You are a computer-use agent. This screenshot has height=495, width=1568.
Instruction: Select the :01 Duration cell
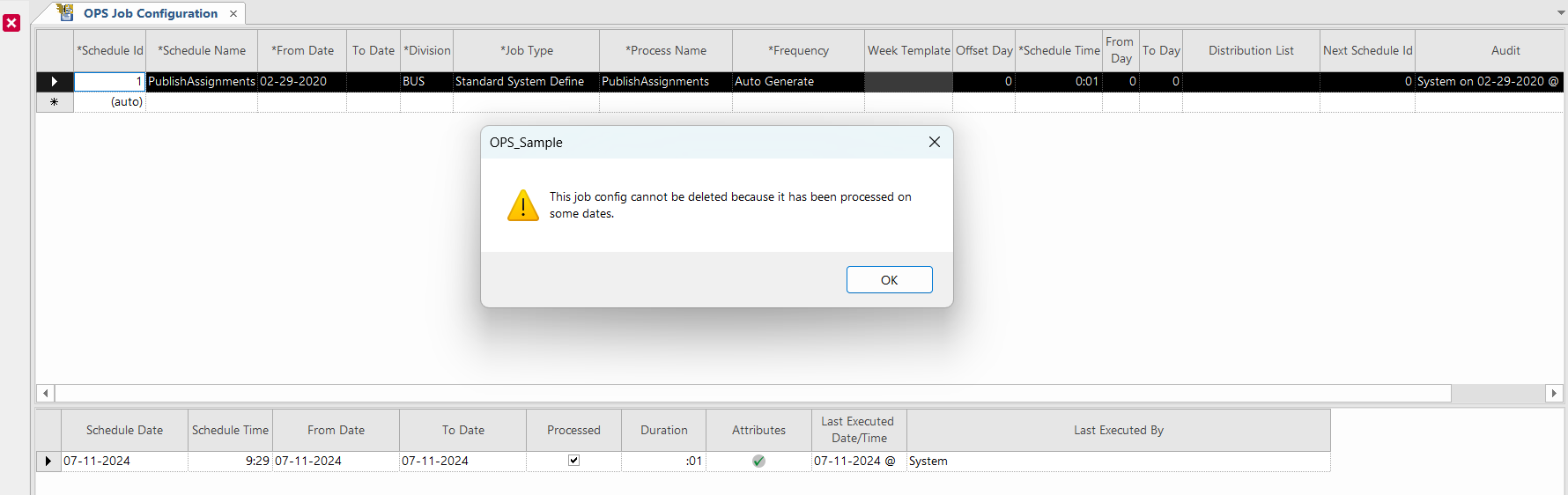tap(663, 461)
